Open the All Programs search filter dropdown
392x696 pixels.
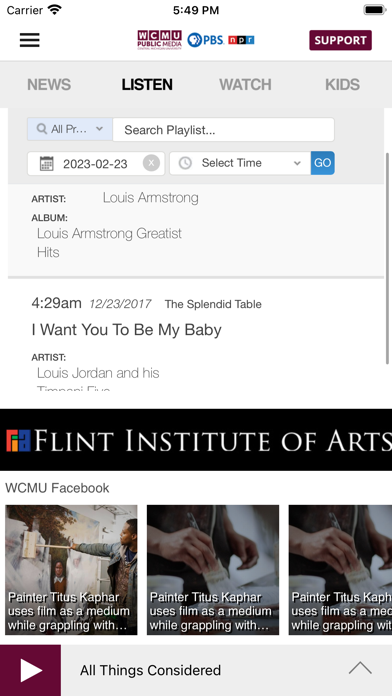(70, 129)
